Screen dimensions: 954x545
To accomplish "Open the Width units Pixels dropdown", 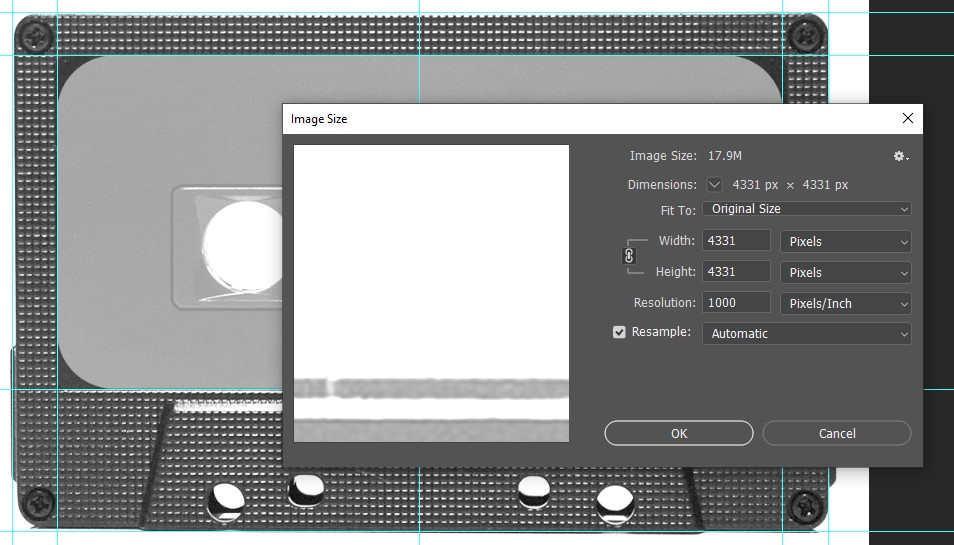I will [x=845, y=241].
